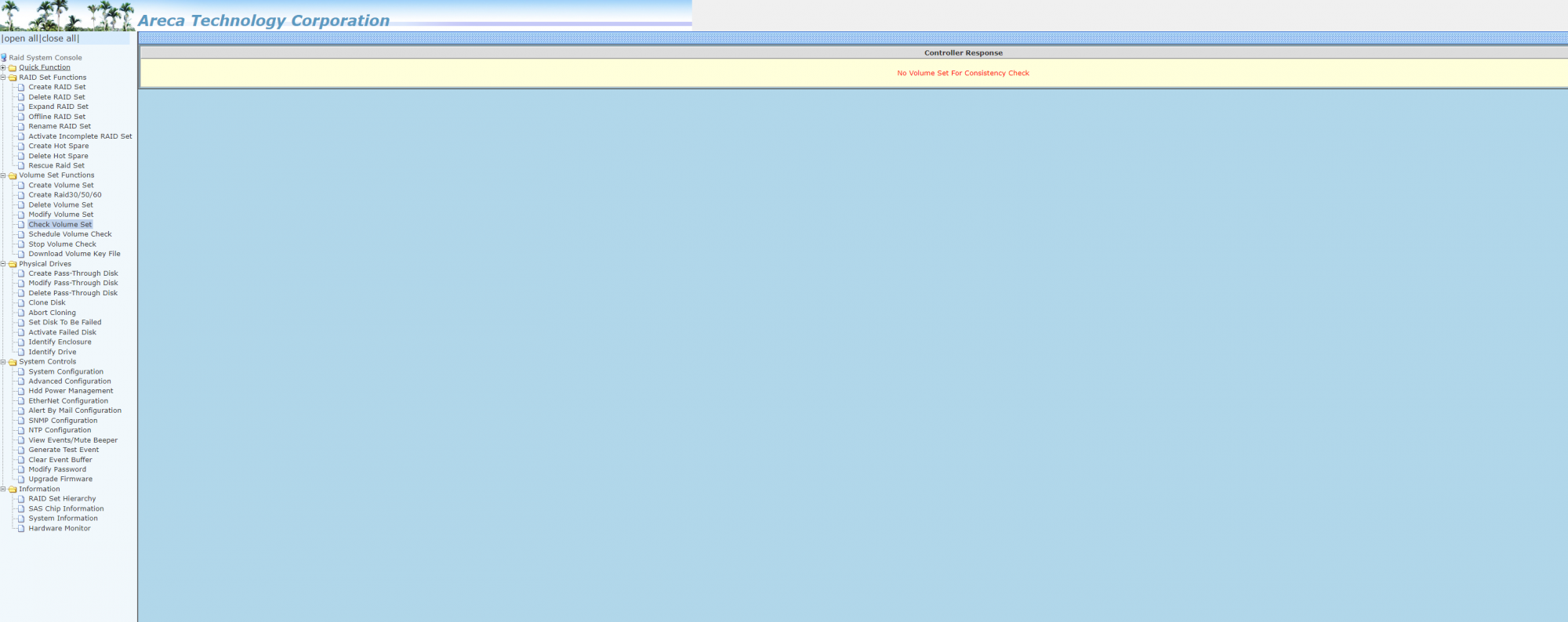Click the System Controls folder icon
This screenshot has width=1568, height=622.
(13, 362)
